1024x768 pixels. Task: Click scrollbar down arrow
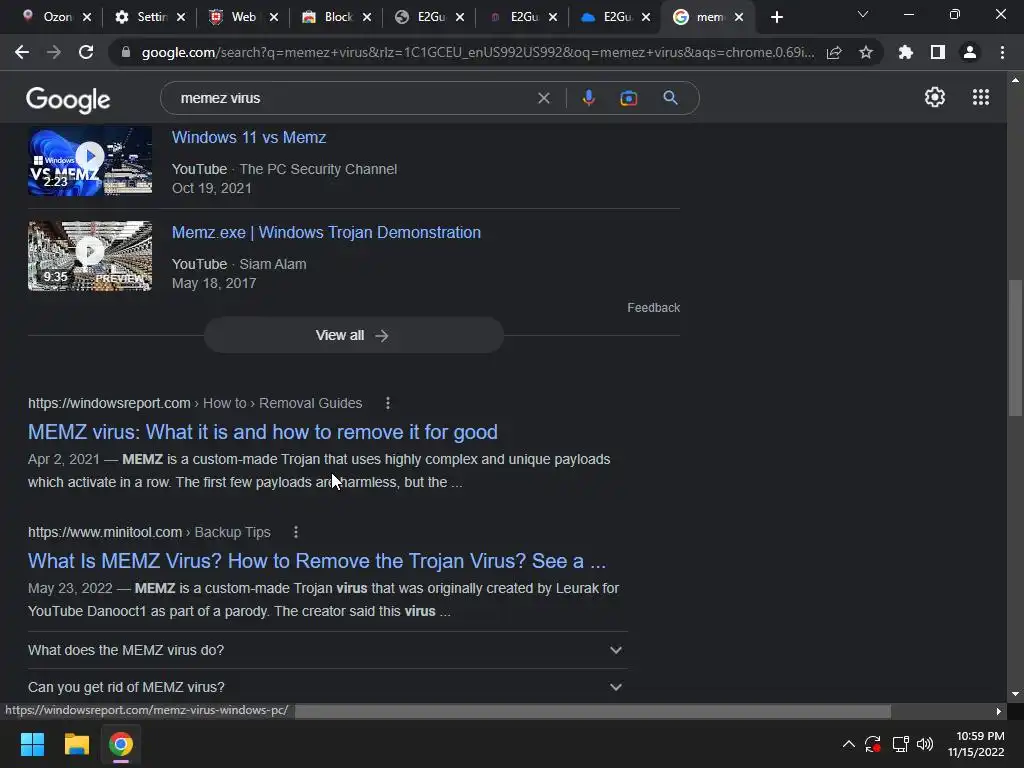click(x=1015, y=694)
